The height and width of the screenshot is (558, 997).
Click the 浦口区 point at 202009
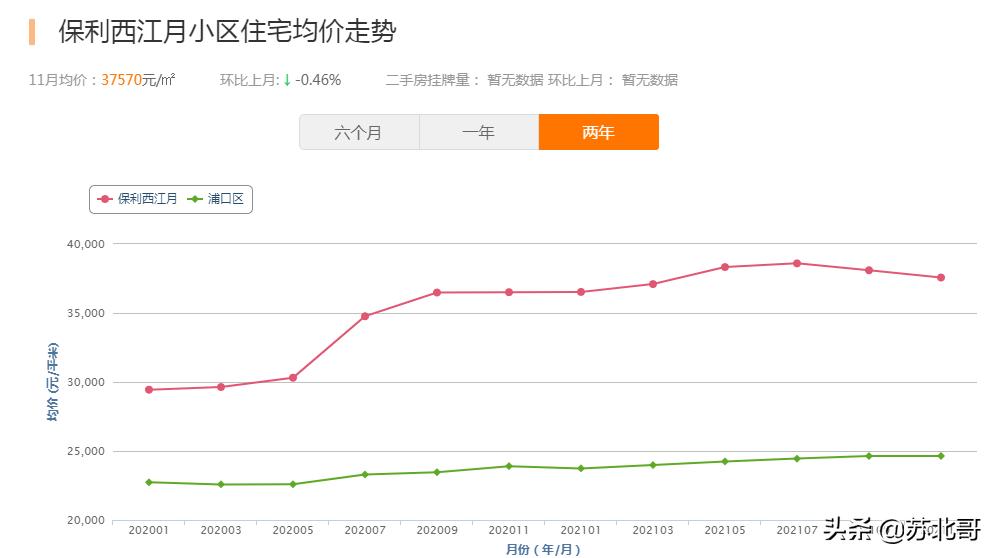(437, 472)
